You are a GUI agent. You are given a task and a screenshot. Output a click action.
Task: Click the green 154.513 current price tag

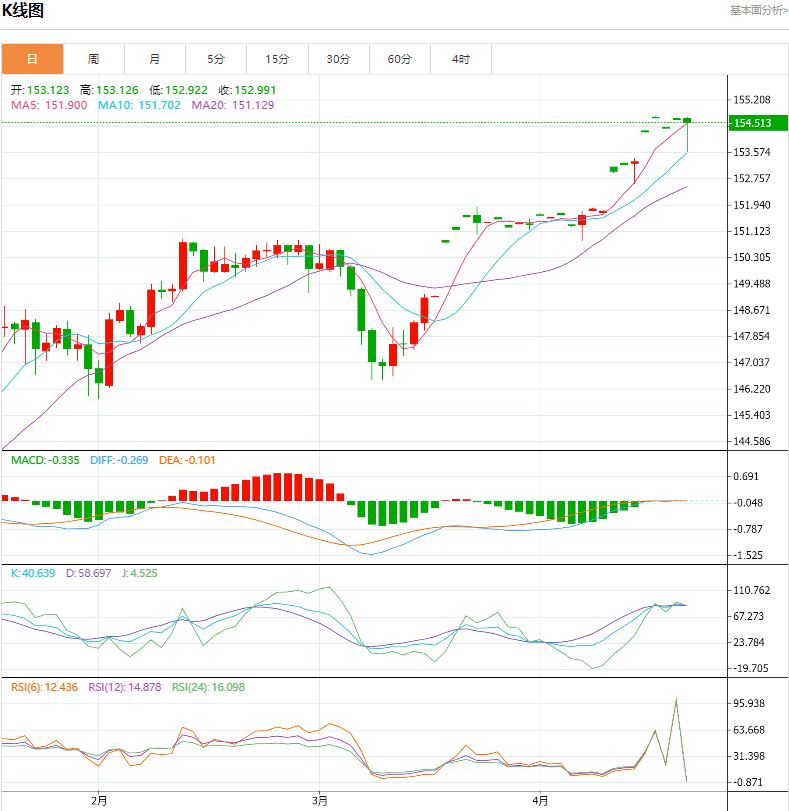pyautogui.click(x=752, y=123)
